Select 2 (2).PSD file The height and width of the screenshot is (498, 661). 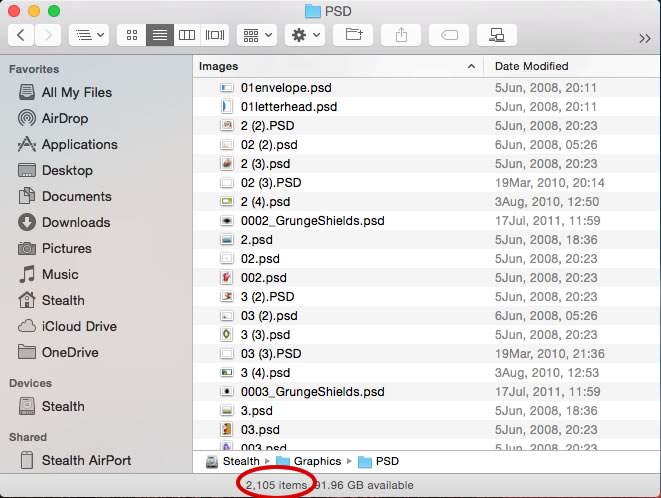pyautogui.click(x=427, y=126)
